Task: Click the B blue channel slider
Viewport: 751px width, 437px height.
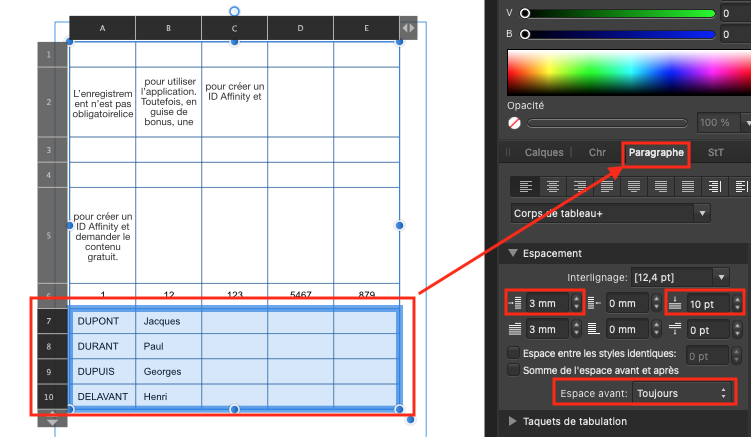Action: 618,34
